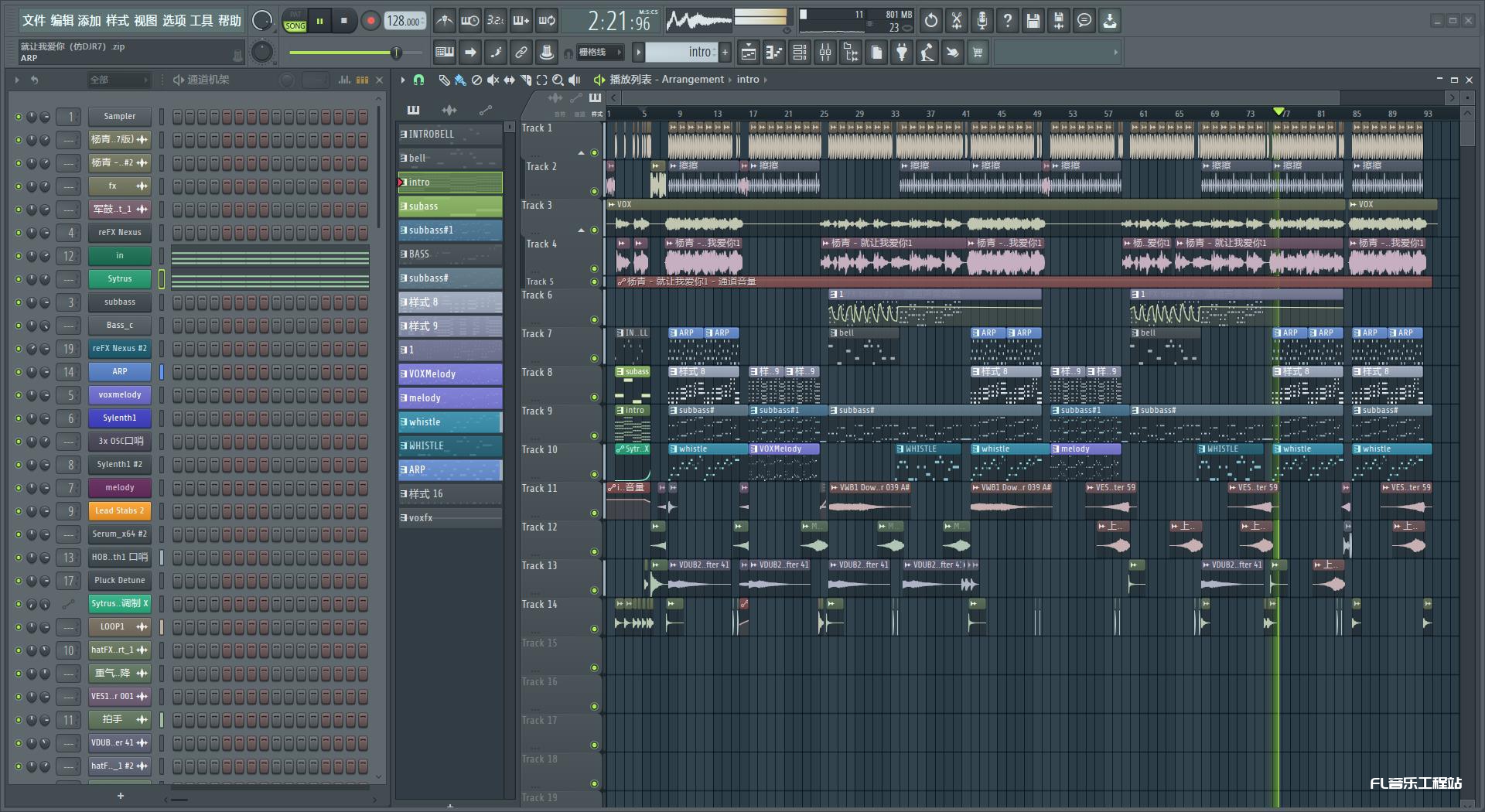Image resolution: width=1485 pixels, height=812 pixels.
Task: Mute the Sylenth1 channel green LED
Action: click(x=18, y=418)
